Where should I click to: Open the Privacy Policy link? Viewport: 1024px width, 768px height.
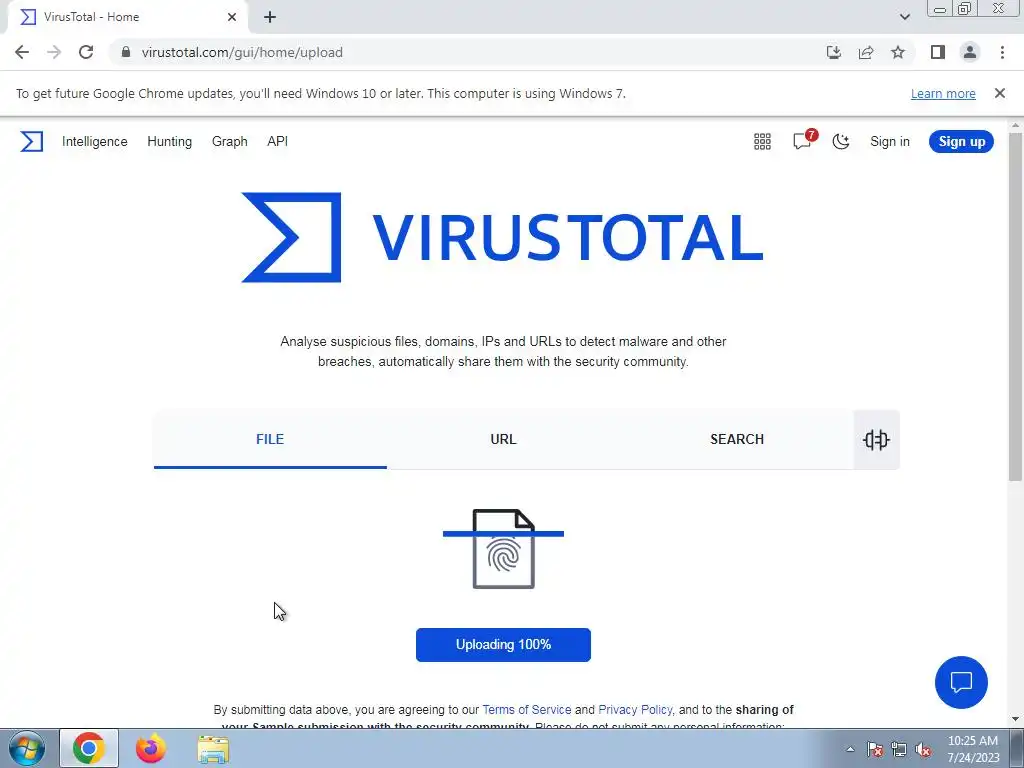(635, 710)
